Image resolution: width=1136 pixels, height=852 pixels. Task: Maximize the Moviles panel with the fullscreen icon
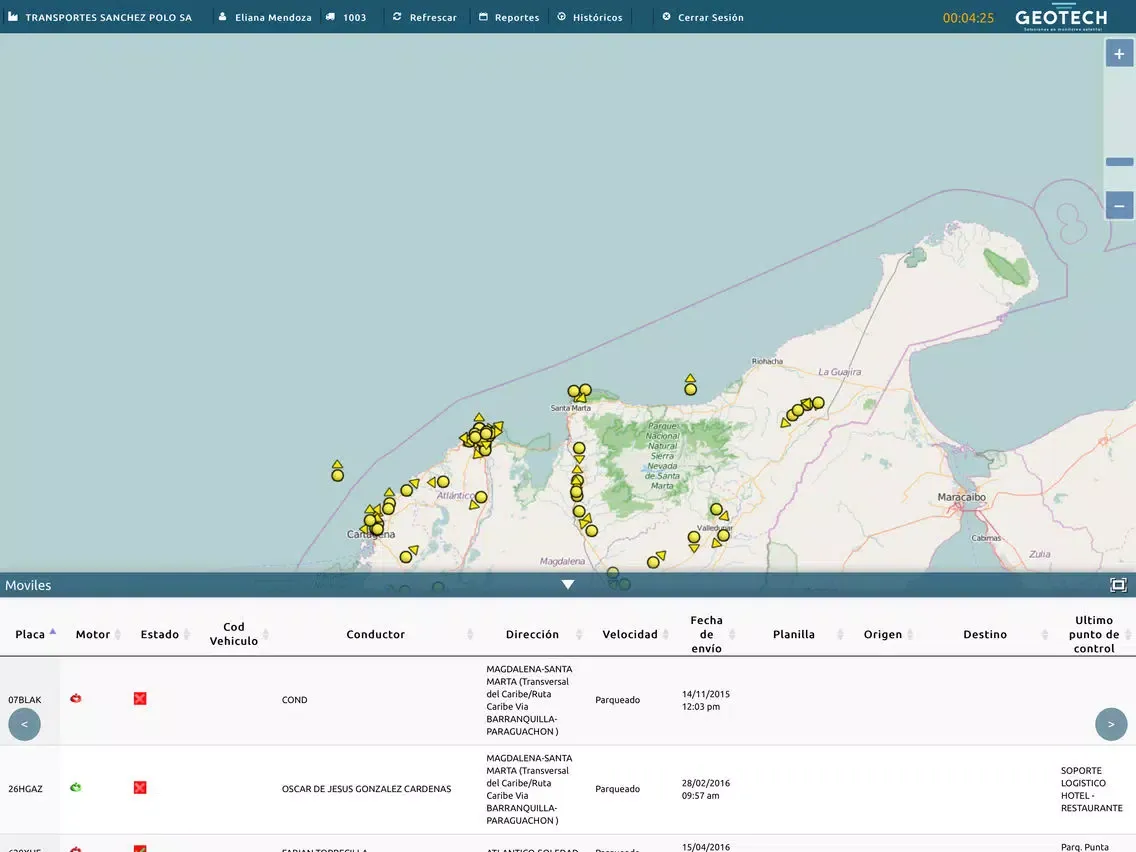click(1119, 585)
